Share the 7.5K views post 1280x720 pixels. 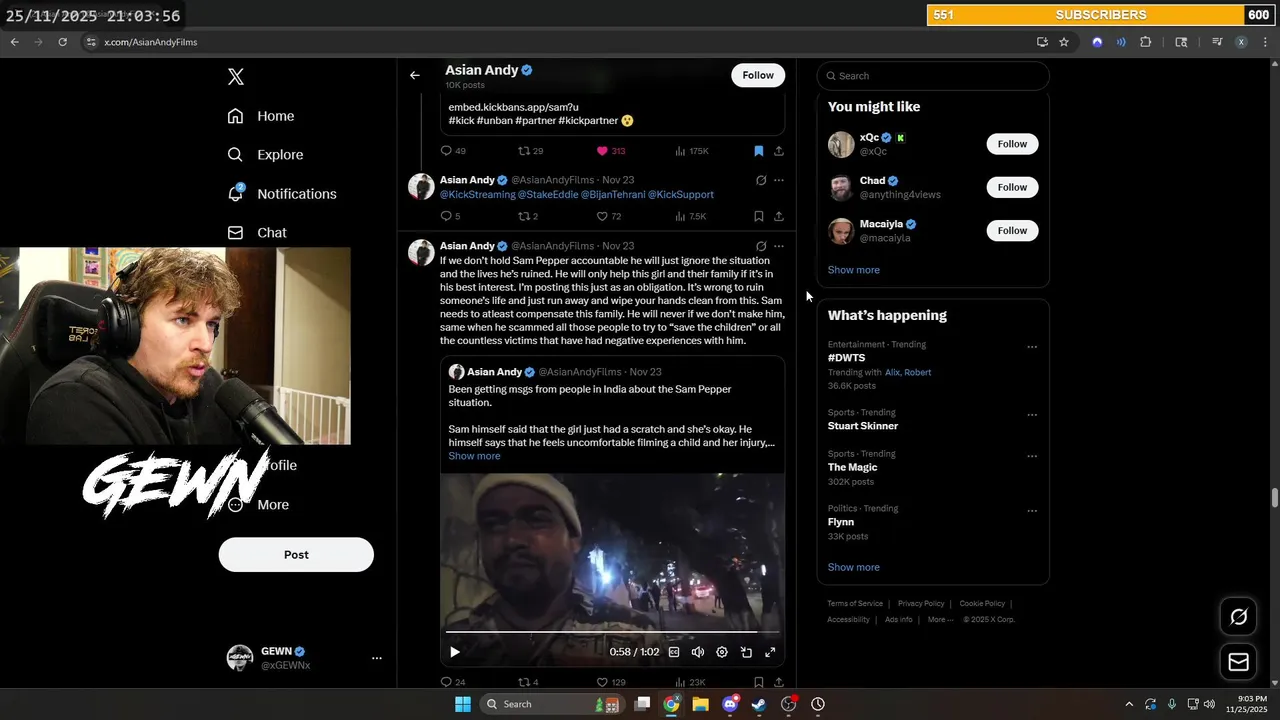click(x=779, y=216)
